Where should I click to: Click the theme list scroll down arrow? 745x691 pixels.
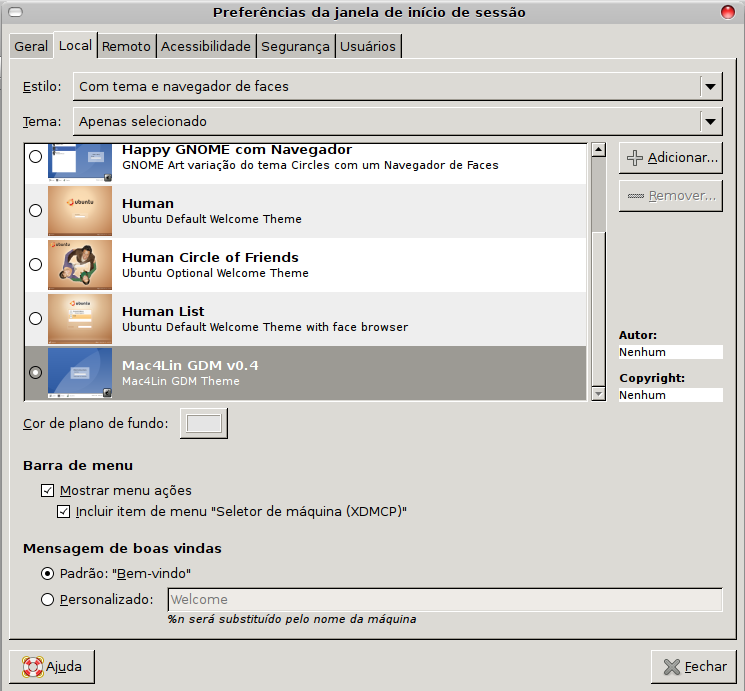tap(599, 393)
